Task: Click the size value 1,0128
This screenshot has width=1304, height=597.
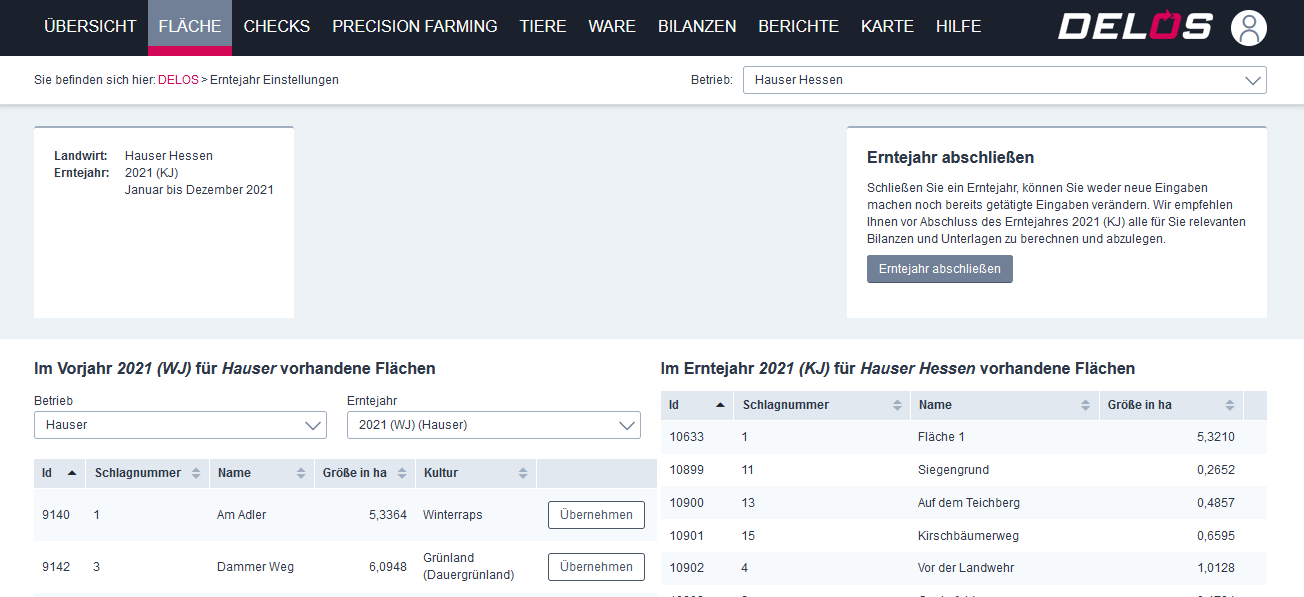Action: click(x=1216, y=568)
